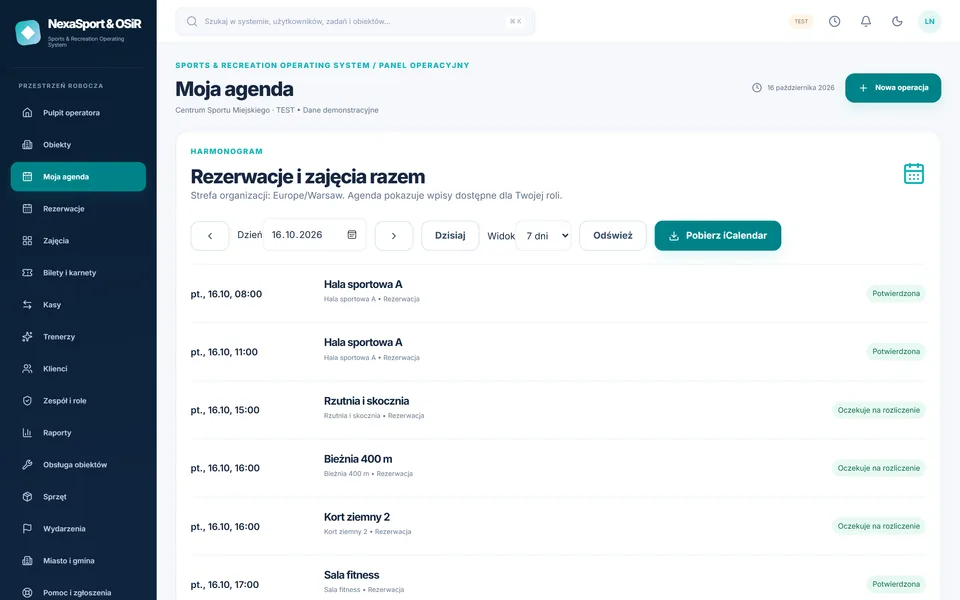This screenshot has height=600, width=960.
Task: Click the calendar icon in the Harmonogram card
Action: tap(913, 174)
